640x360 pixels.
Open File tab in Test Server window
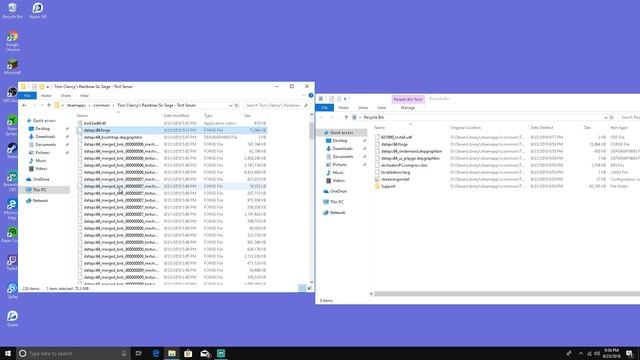pyautogui.click(x=27, y=96)
